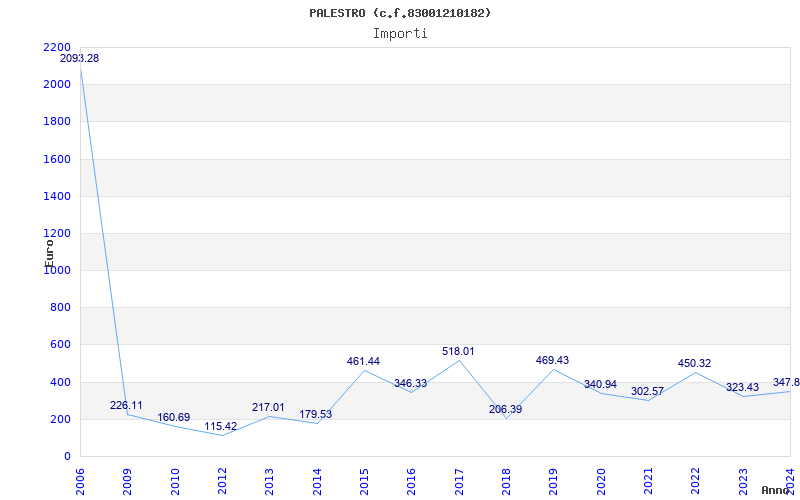Click the 2006 x-axis year label
The height and width of the screenshot is (500, 800).
(x=81, y=480)
